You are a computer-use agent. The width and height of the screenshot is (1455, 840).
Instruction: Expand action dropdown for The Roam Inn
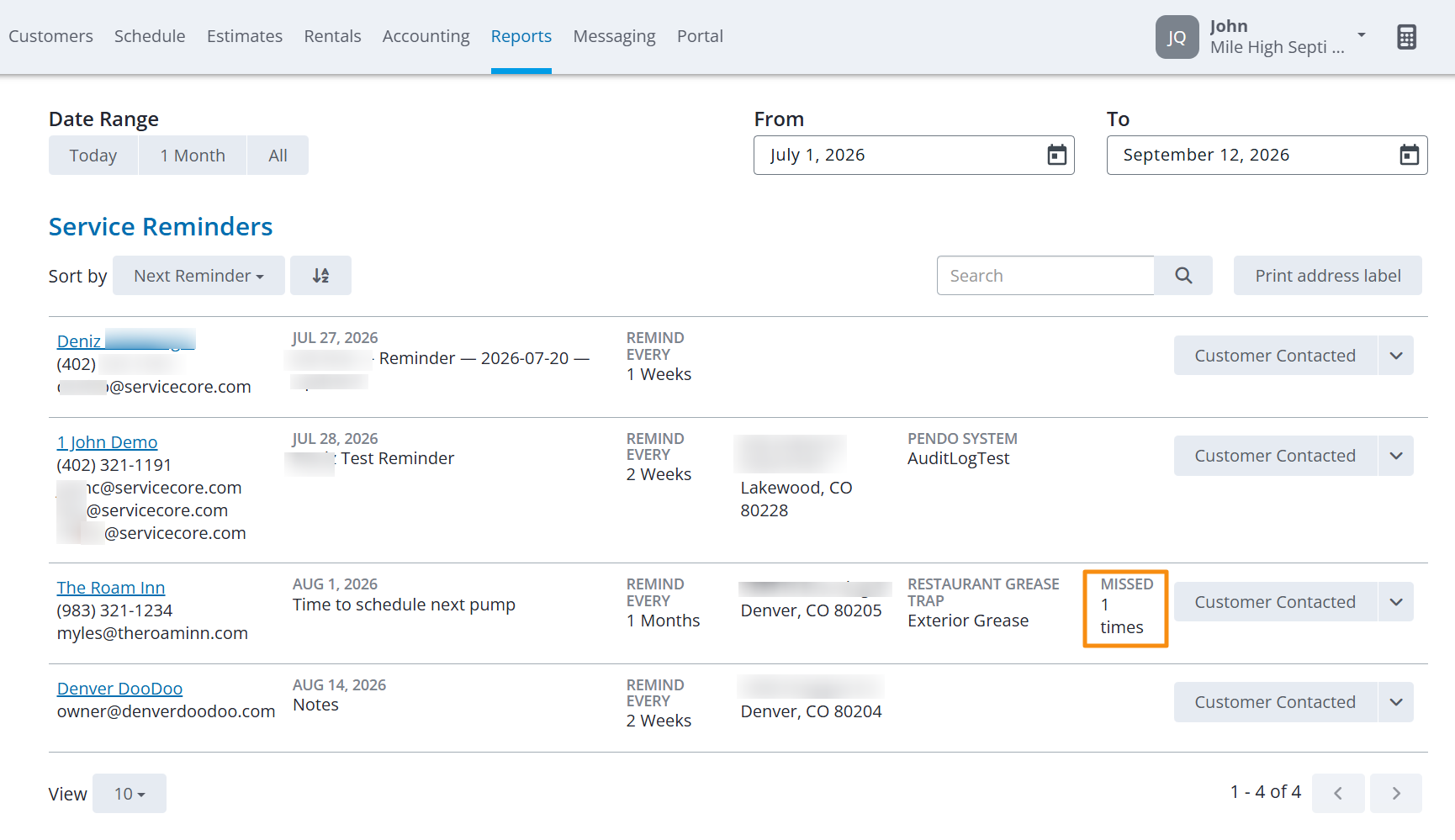click(x=1396, y=602)
